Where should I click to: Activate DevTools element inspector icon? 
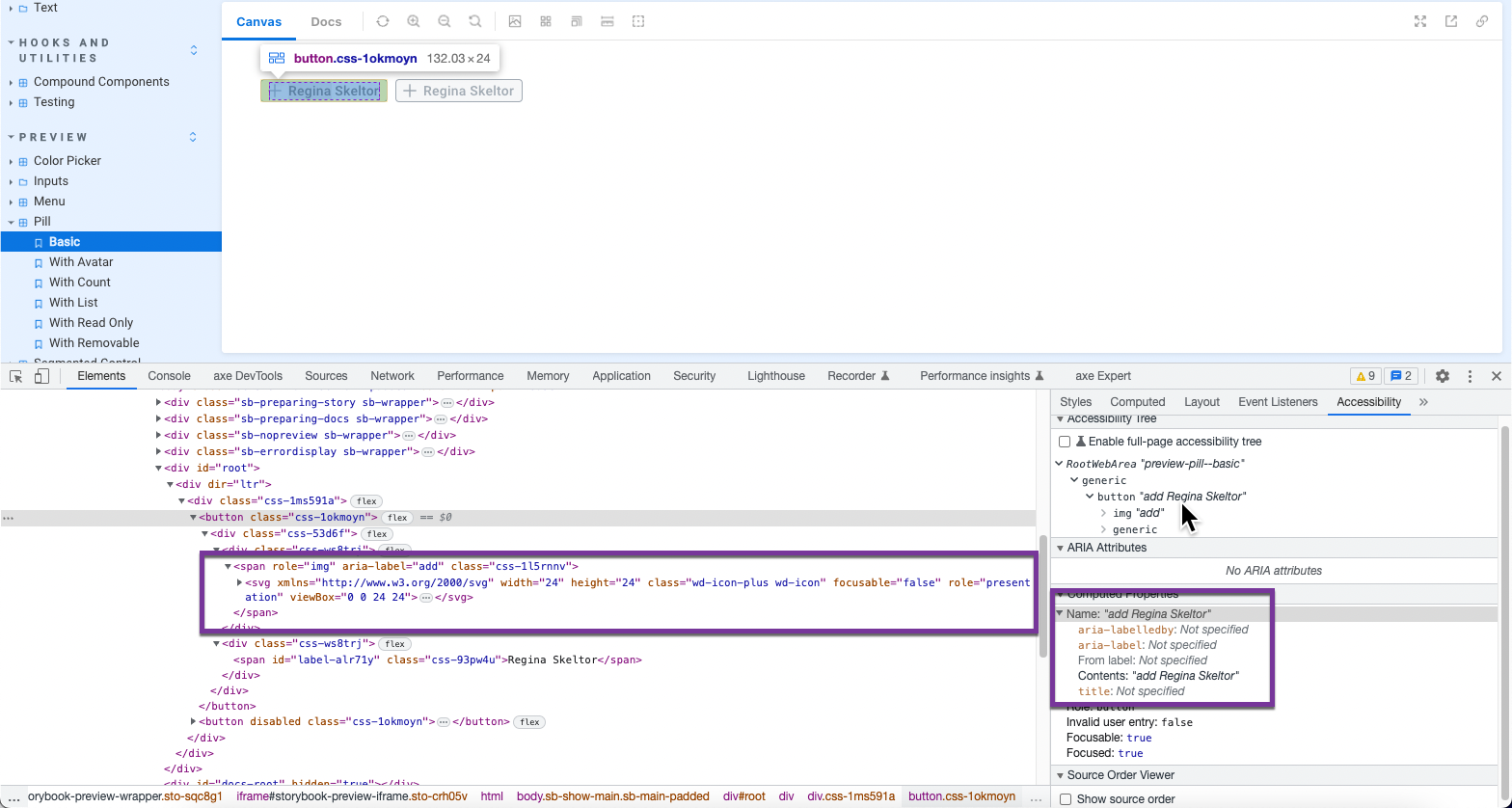(16, 376)
